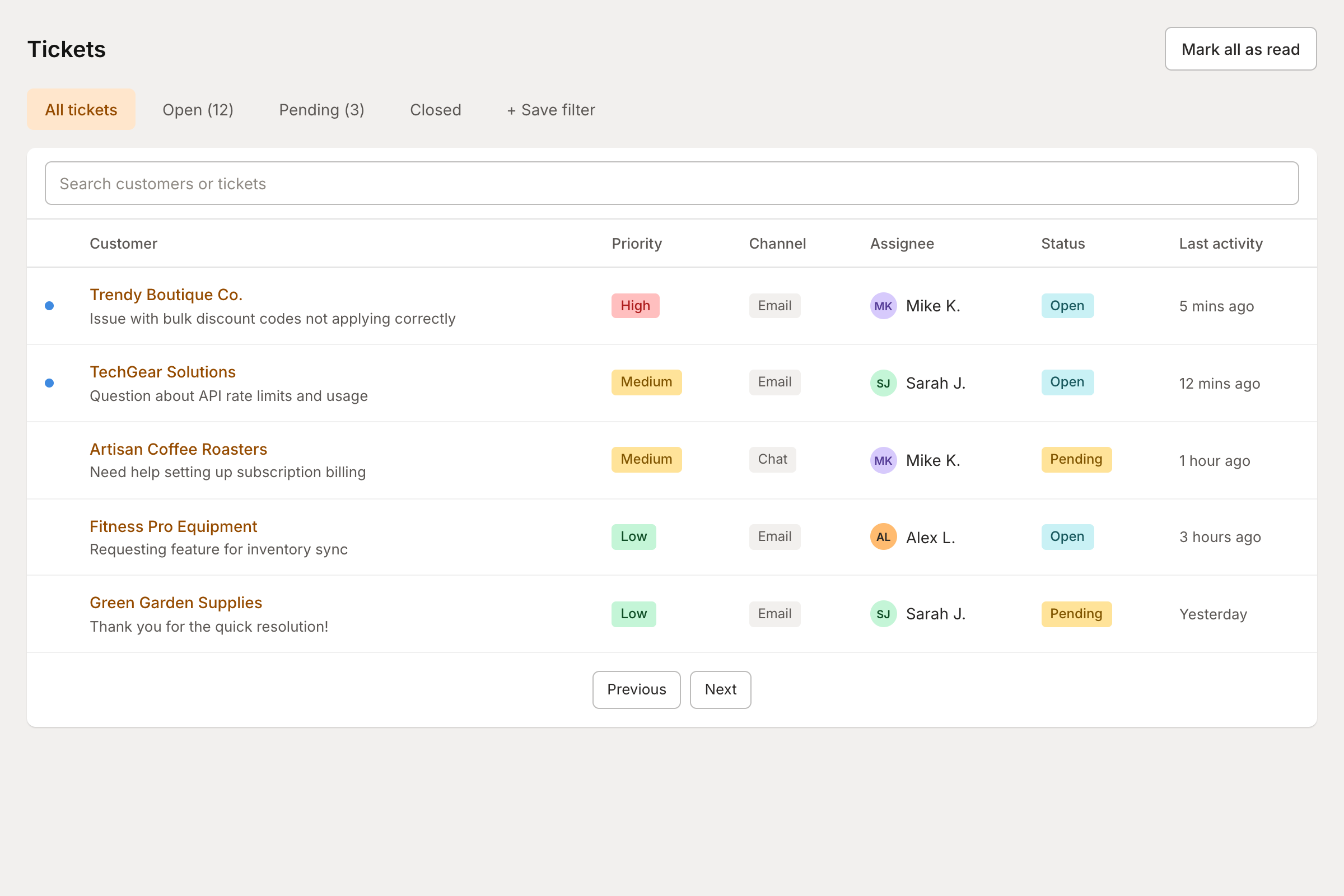Click unread blue dot beside TechGear Solutions
The height and width of the screenshot is (896, 1344).
(x=50, y=383)
